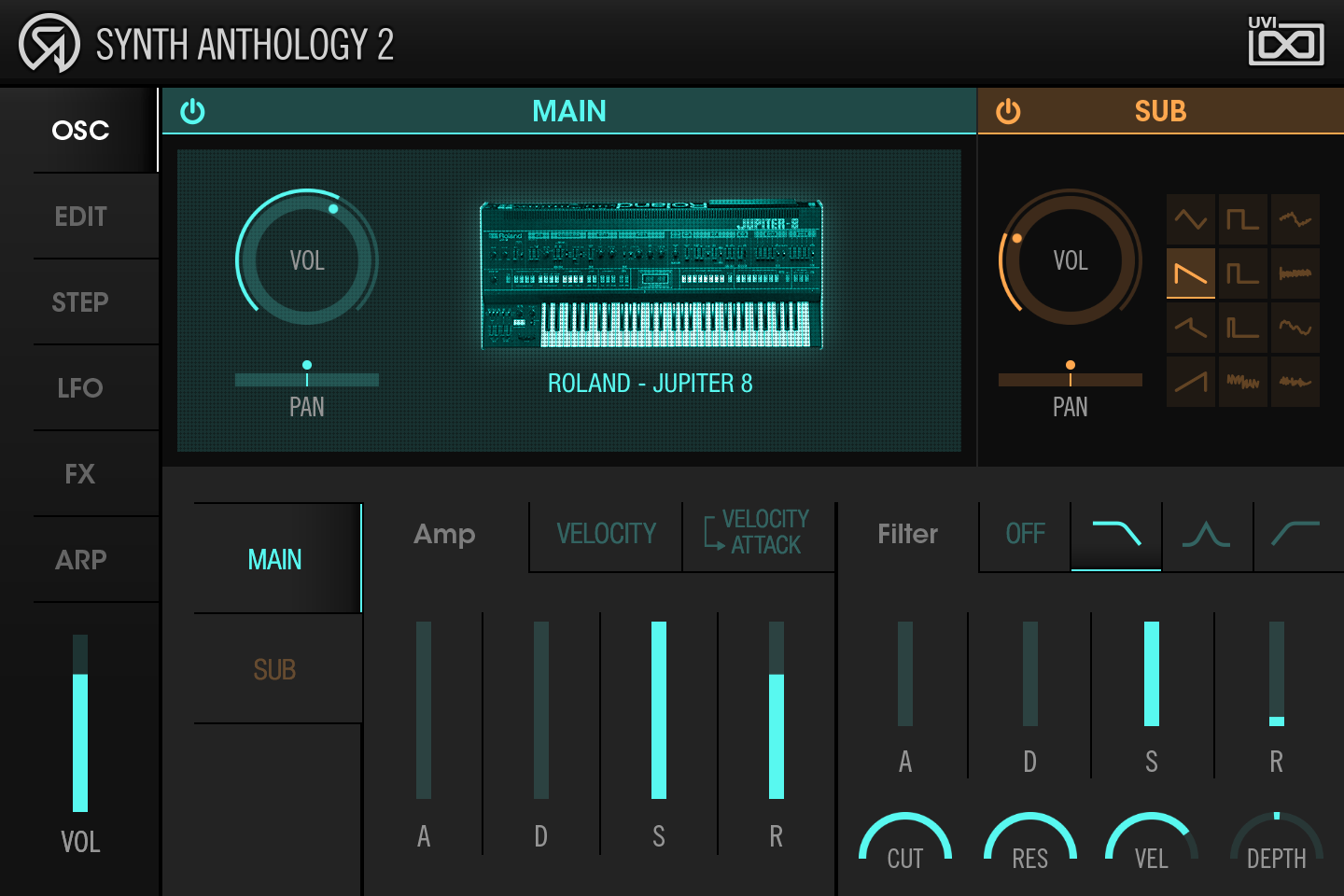Select the medium-width pulse waveform in SUB
The width and height of the screenshot is (1344, 896).
click(1242, 273)
